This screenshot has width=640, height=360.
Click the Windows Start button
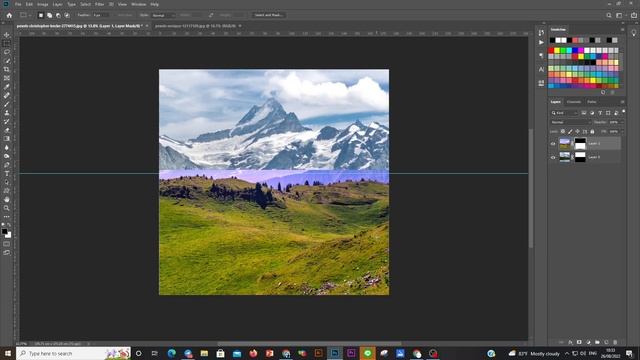7,353
